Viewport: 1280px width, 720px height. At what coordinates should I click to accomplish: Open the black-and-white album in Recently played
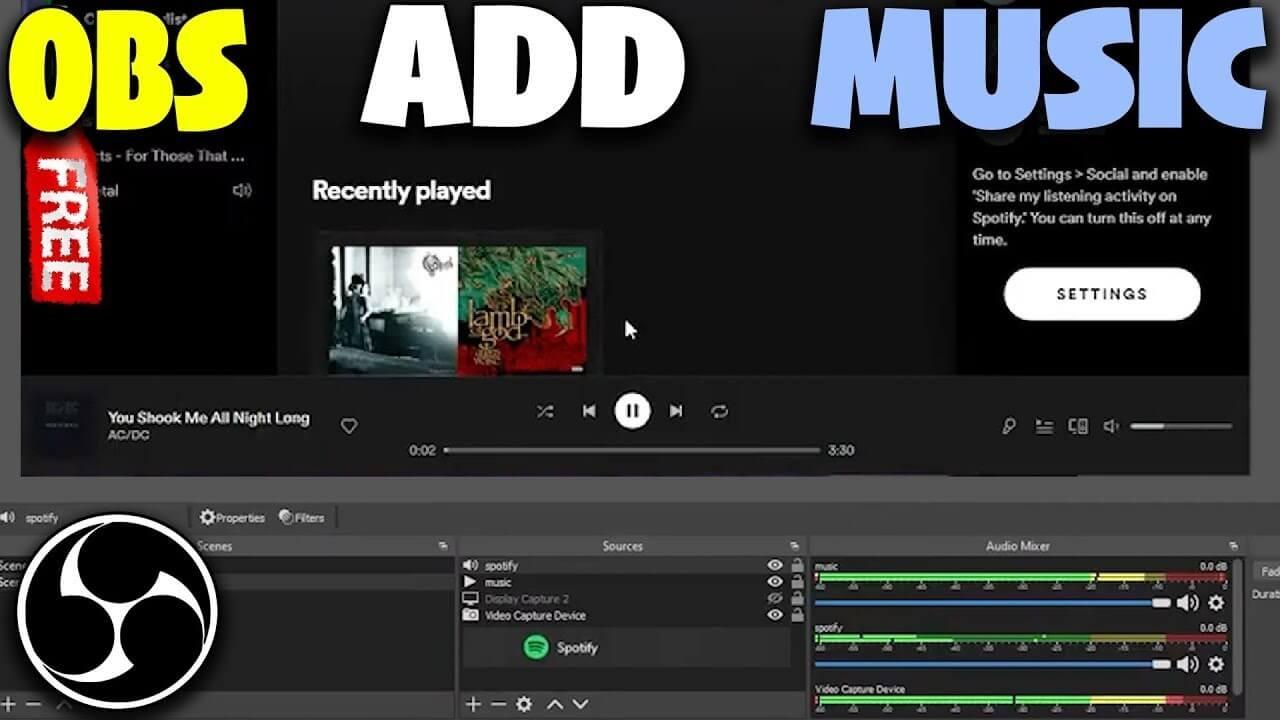(x=394, y=311)
